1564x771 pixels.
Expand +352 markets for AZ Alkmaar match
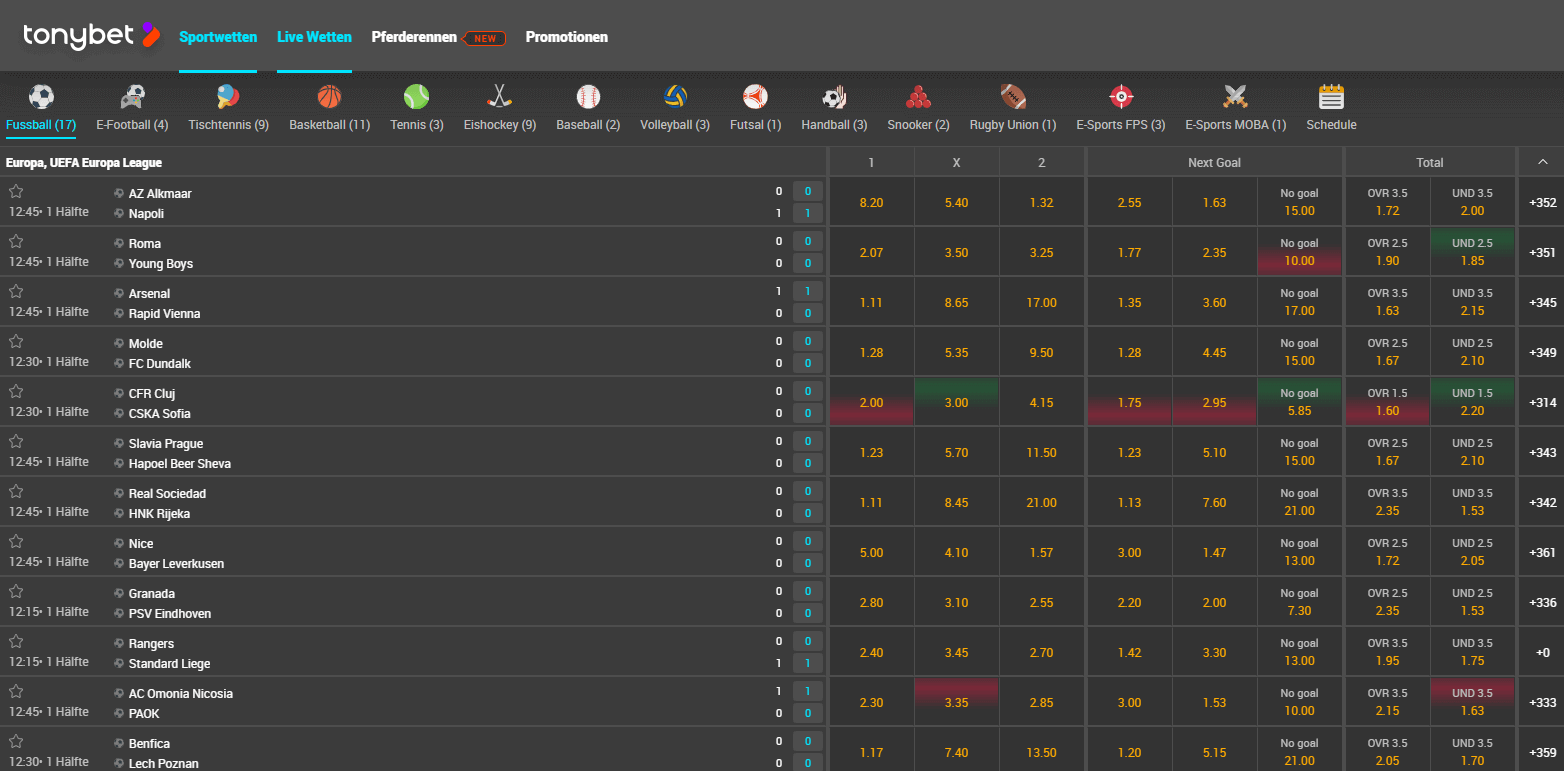1542,202
